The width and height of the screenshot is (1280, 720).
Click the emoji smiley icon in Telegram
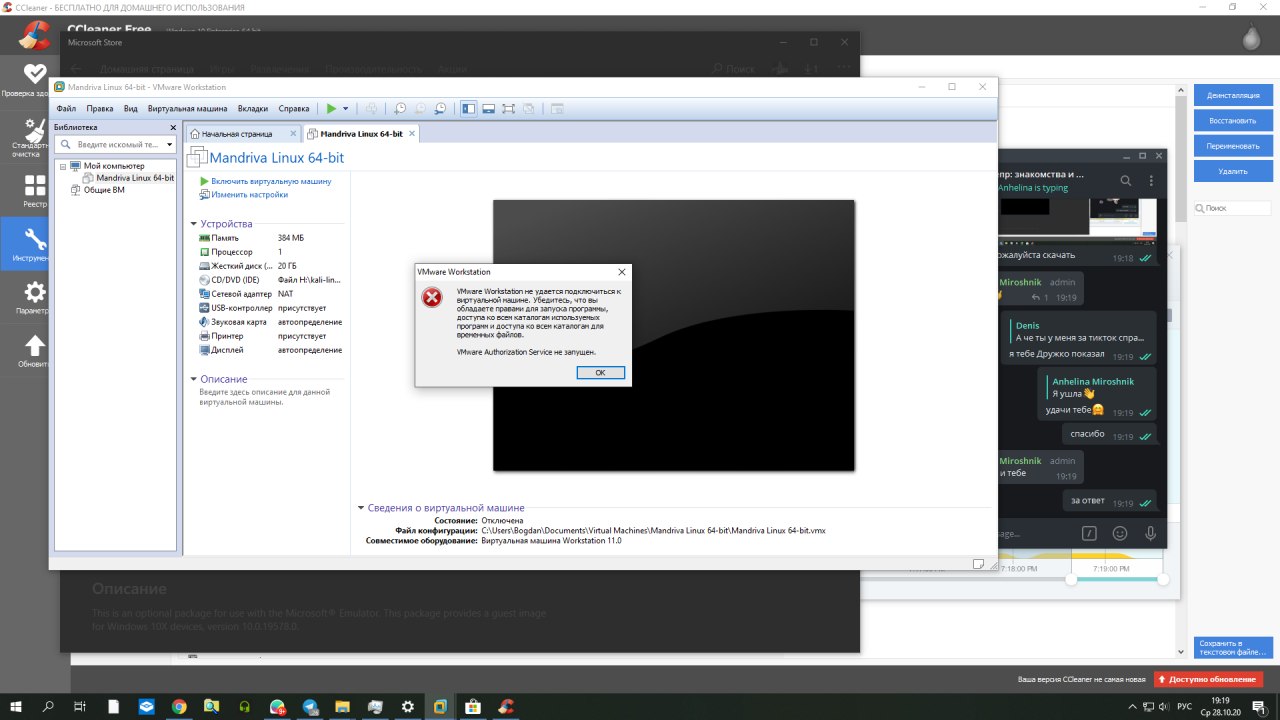point(1120,533)
